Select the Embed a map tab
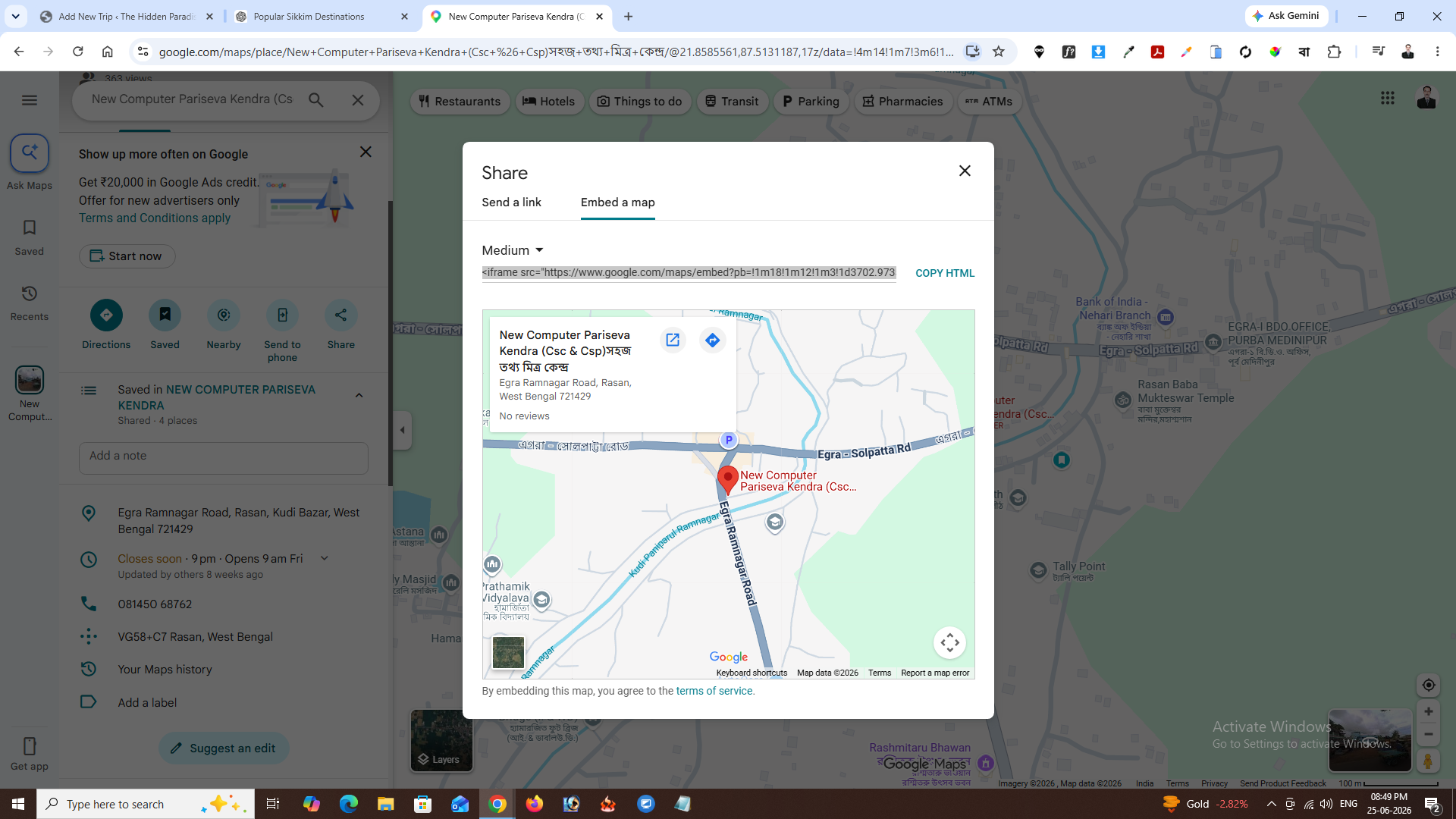 [618, 202]
